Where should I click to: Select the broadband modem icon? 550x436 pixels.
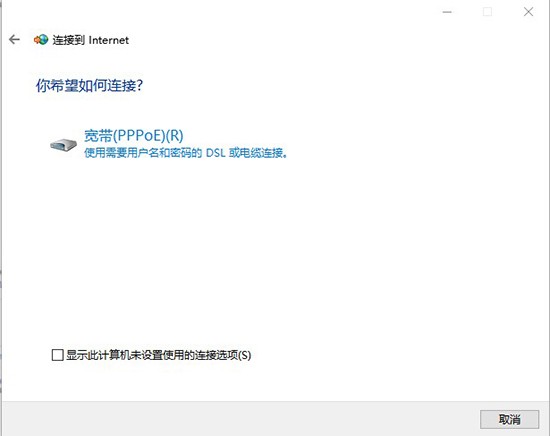pos(63,145)
